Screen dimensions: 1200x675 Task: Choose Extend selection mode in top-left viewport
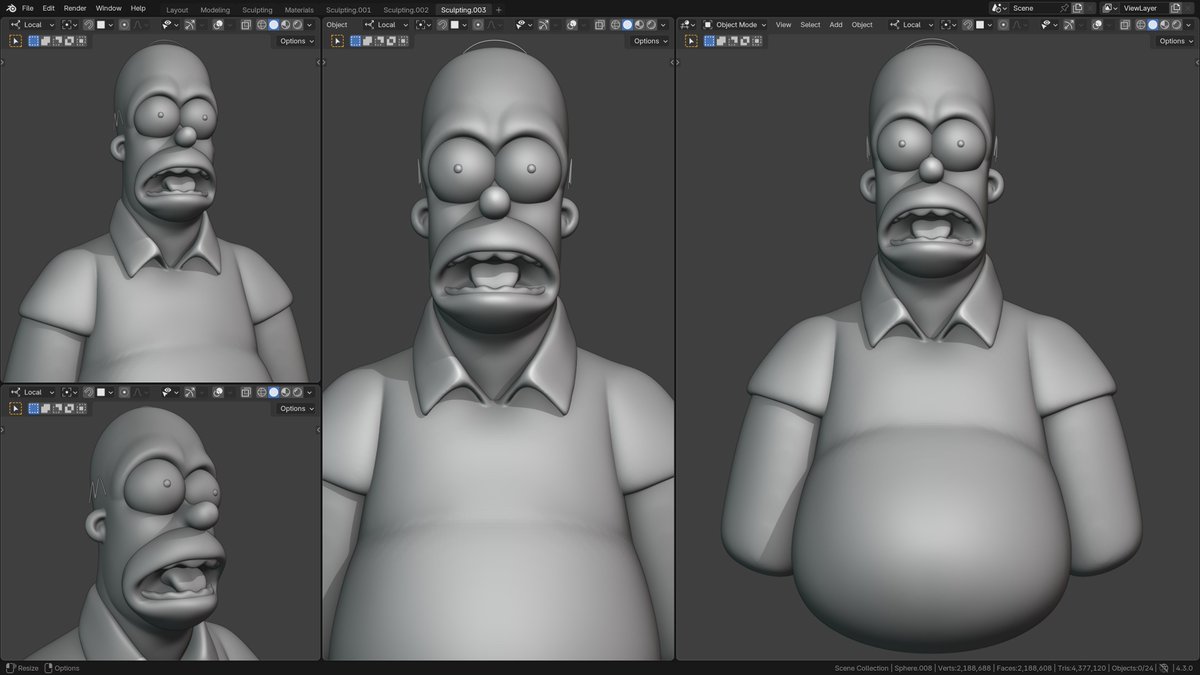pyautogui.click(x=45, y=41)
